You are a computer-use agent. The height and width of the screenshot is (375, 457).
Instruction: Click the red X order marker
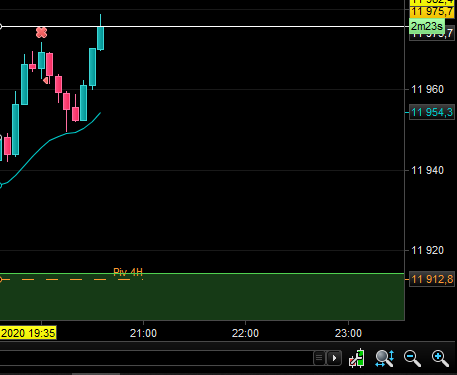41,32
